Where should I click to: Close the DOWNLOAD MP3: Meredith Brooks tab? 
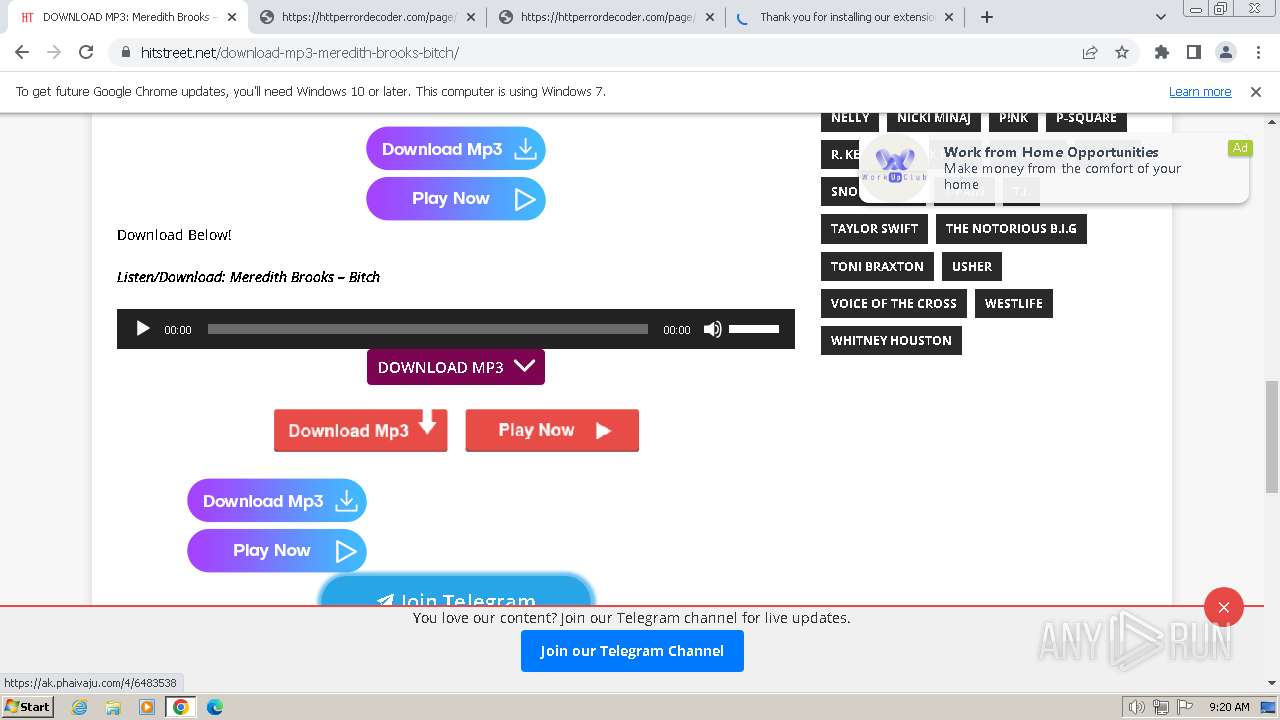[232, 17]
